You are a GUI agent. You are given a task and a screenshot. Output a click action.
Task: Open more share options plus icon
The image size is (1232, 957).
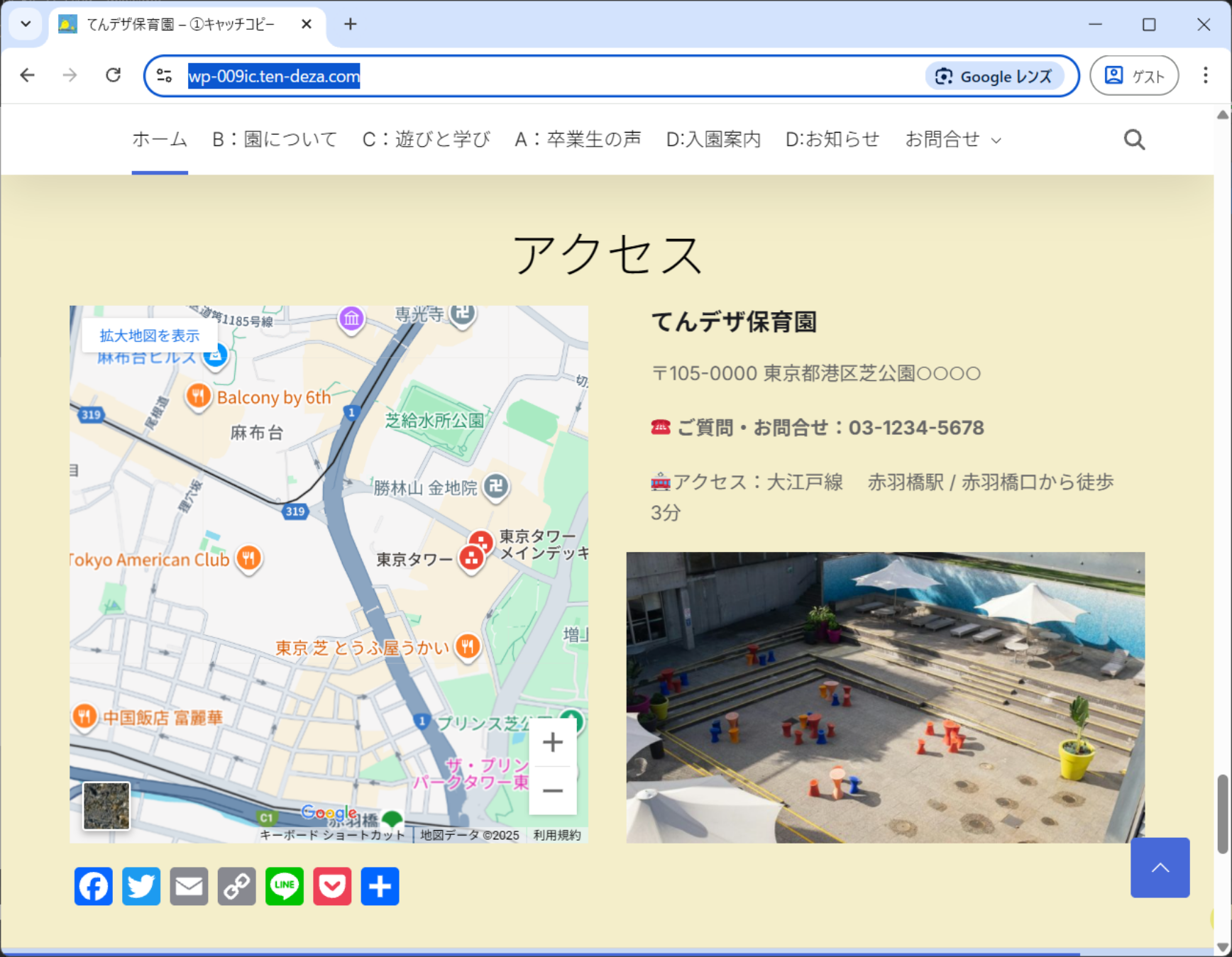tap(380, 886)
